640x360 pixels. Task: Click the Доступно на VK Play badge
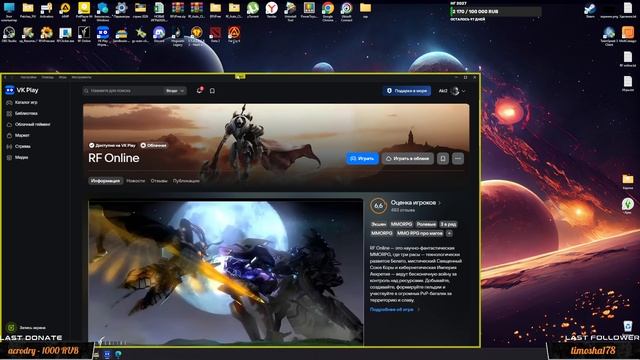(112, 145)
